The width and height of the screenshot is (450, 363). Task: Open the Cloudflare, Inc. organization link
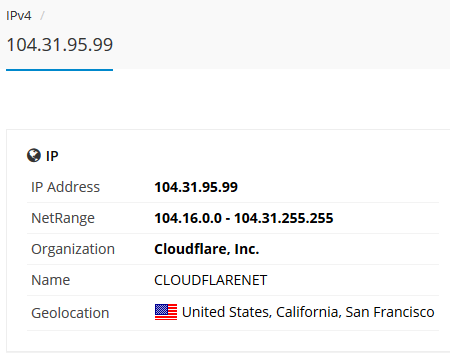coord(207,249)
